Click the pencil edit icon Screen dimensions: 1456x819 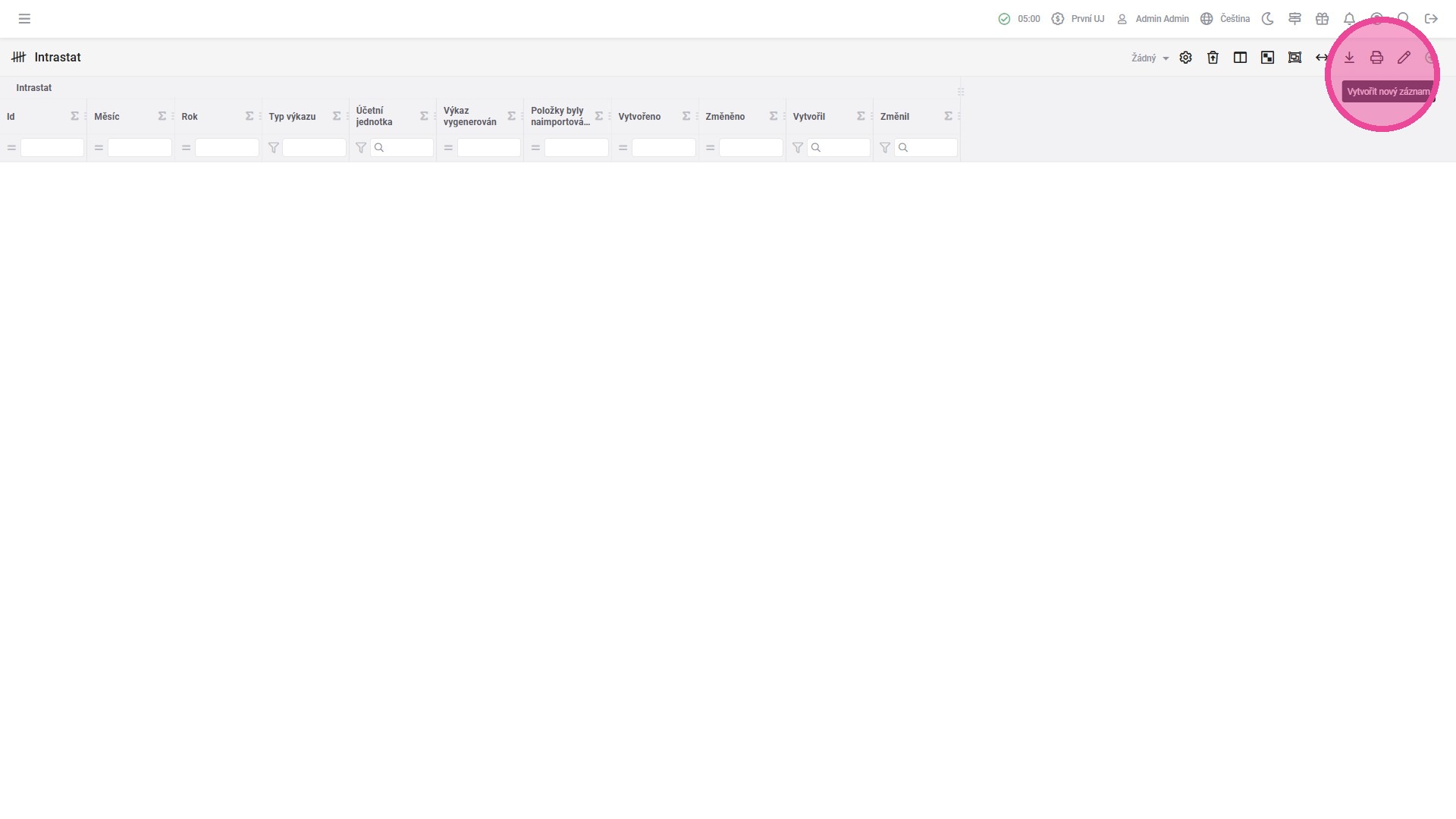click(1404, 58)
